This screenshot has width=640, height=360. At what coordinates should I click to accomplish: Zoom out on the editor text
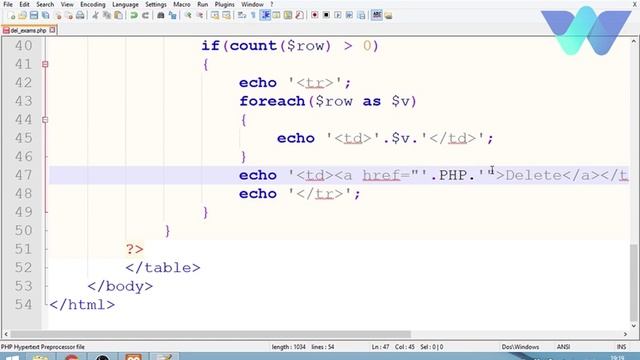point(200,16)
